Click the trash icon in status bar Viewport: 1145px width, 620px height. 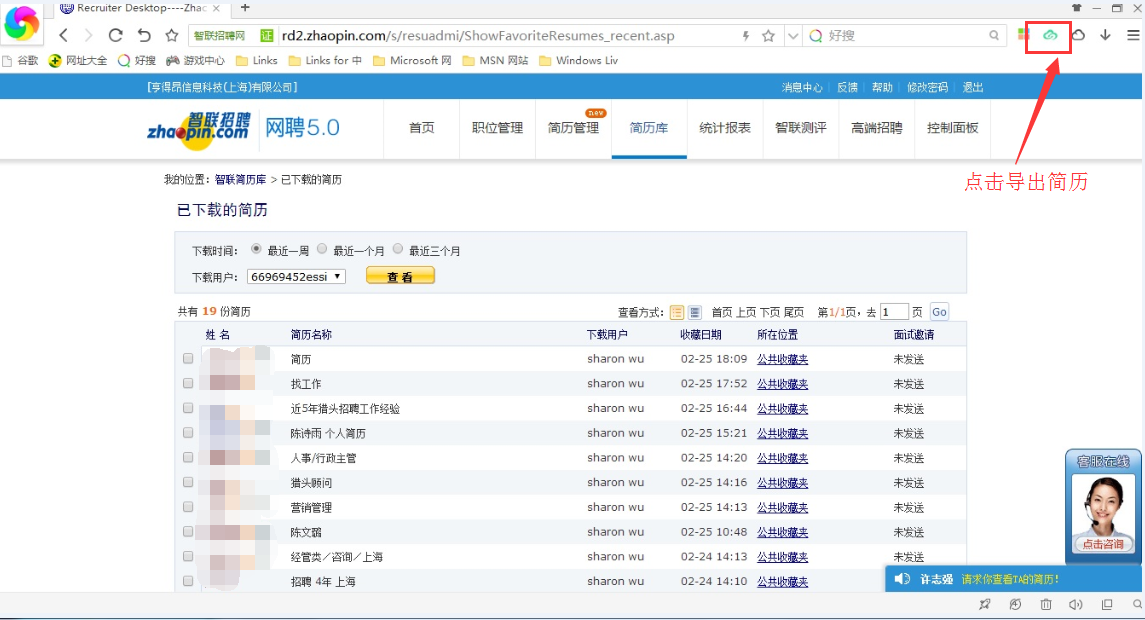1046,605
